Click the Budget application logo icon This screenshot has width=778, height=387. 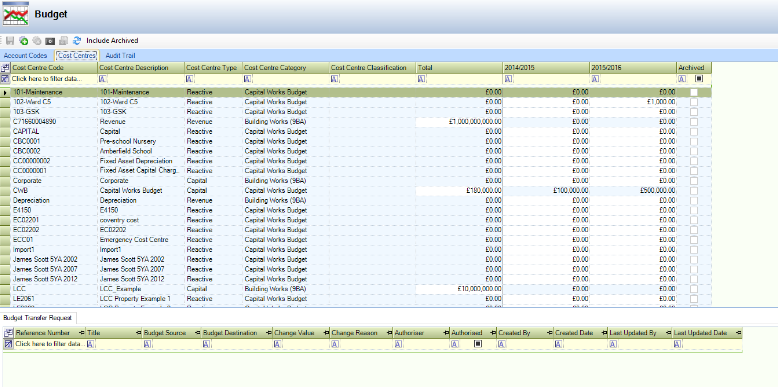16,14
